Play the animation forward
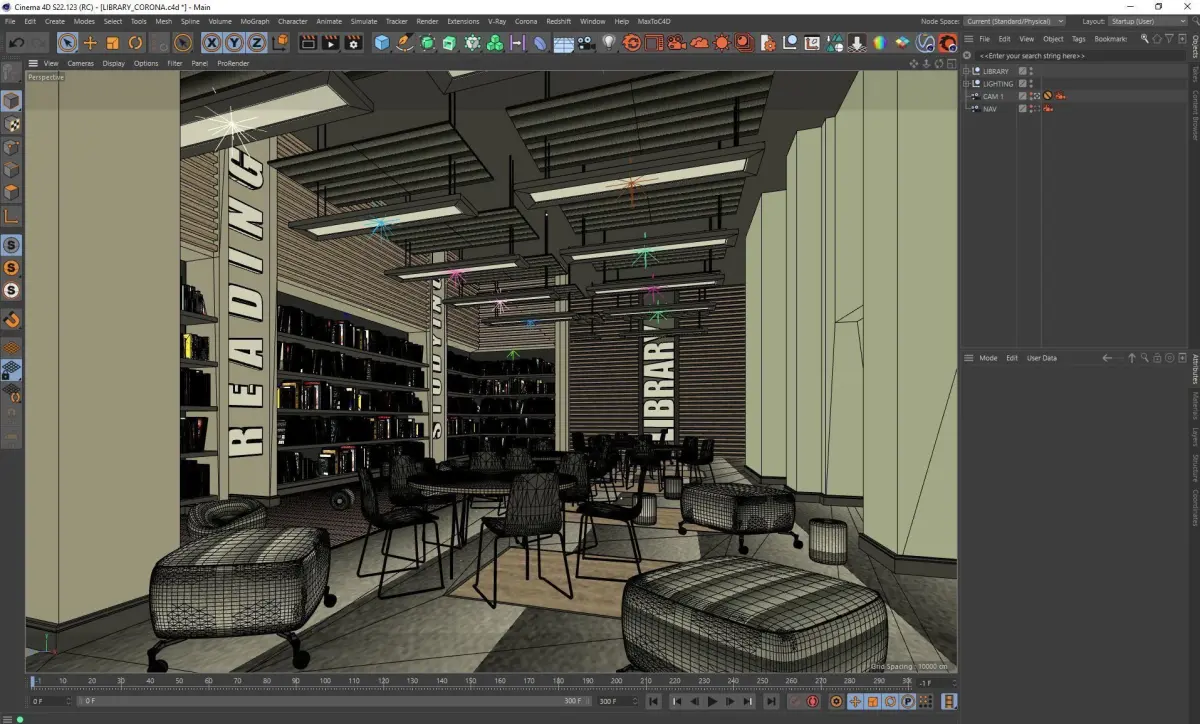 coord(712,701)
